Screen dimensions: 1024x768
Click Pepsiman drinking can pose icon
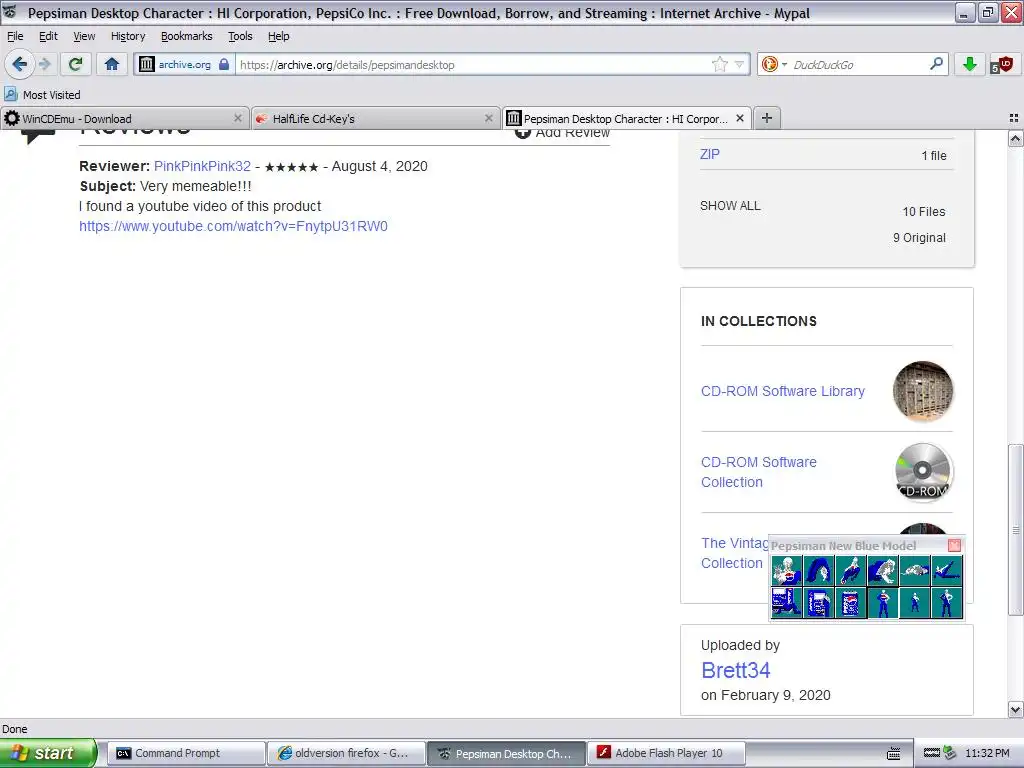pyautogui.click(x=787, y=570)
